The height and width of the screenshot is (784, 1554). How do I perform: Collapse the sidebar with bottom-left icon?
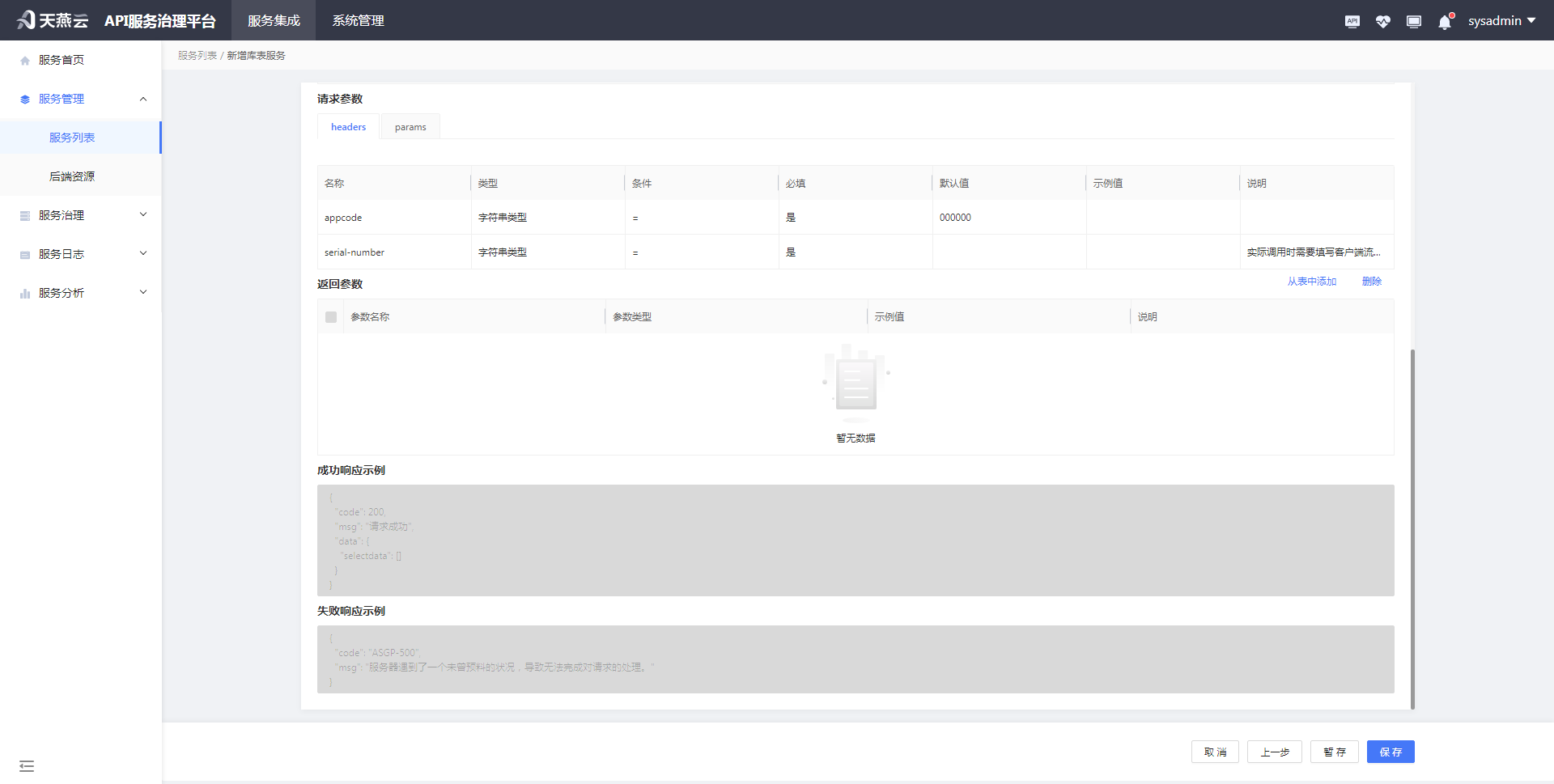point(27,765)
